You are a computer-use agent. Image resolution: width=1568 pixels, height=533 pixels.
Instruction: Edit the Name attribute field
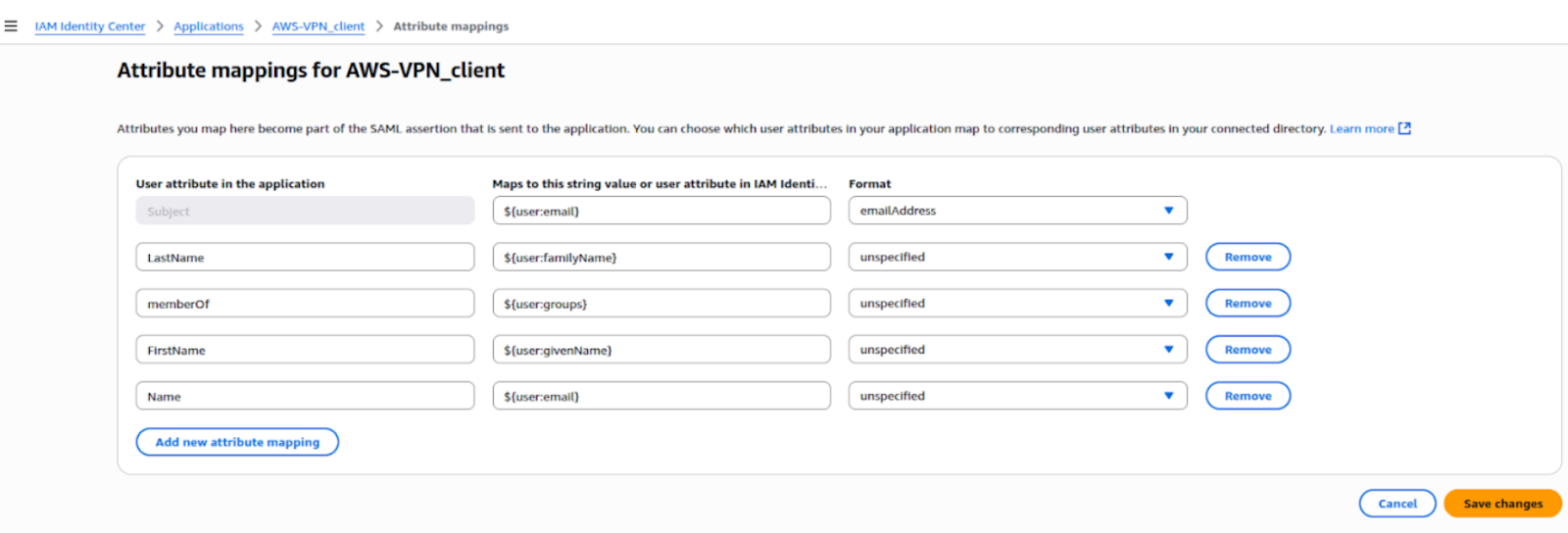click(305, 396)
